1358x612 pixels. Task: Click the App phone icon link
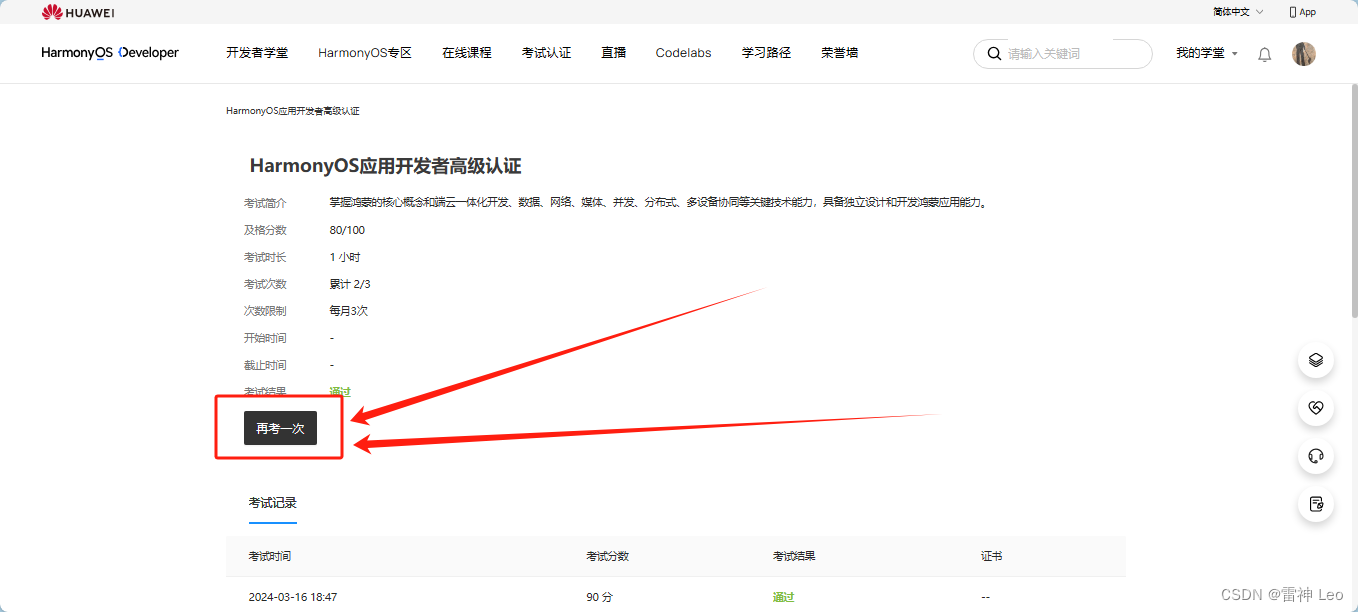pos(1302,12)
